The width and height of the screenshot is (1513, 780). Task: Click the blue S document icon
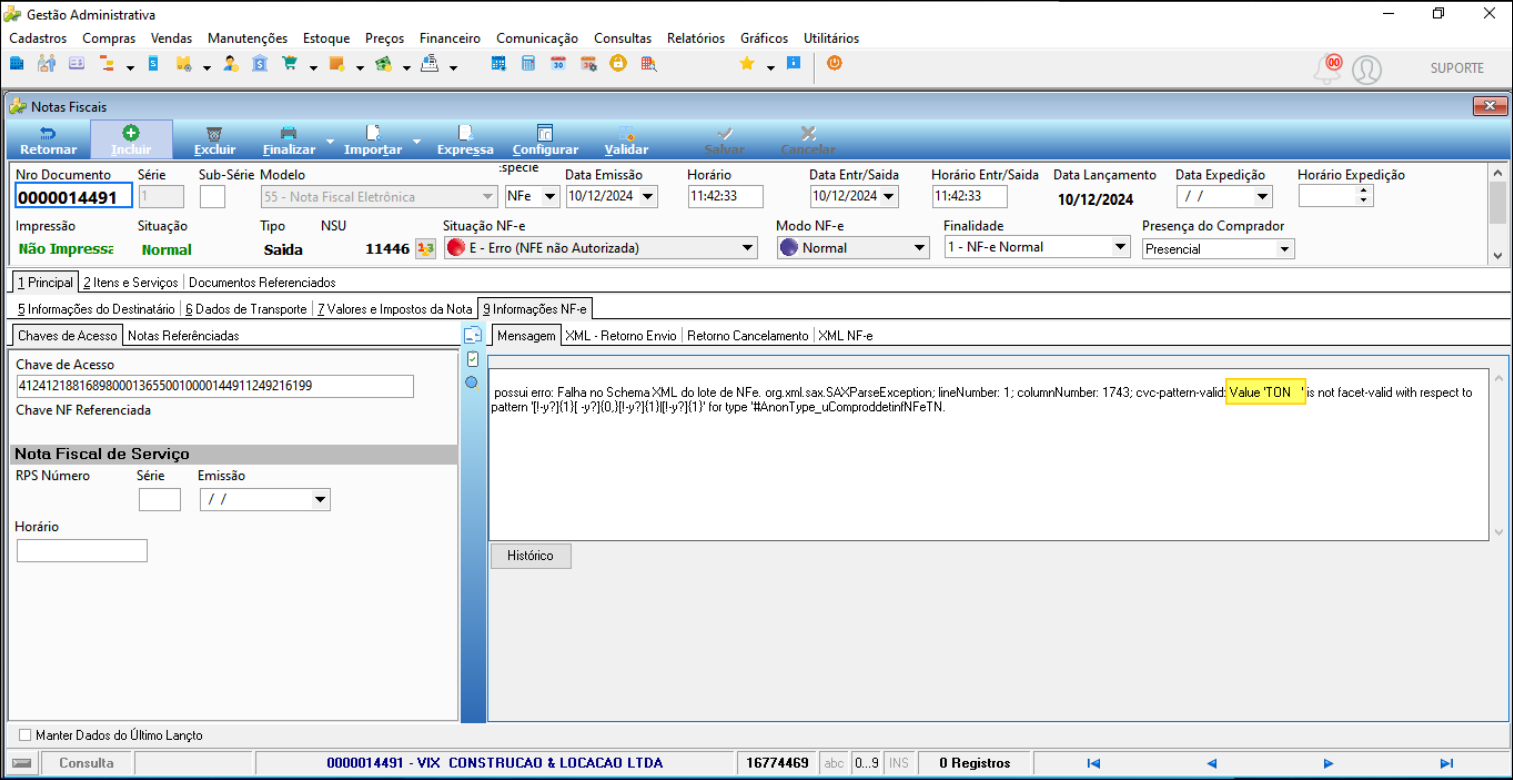coord(153,64)
